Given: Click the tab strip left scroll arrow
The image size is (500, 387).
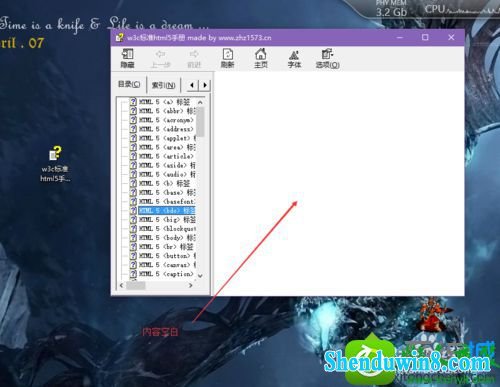Looking at the screenshot, I should click(192, 85).
